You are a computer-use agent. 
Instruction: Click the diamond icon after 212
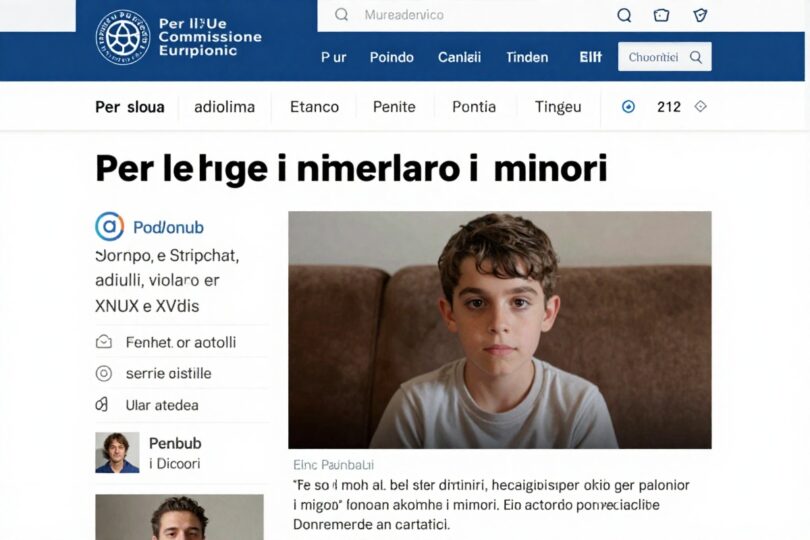click(700, 106)
